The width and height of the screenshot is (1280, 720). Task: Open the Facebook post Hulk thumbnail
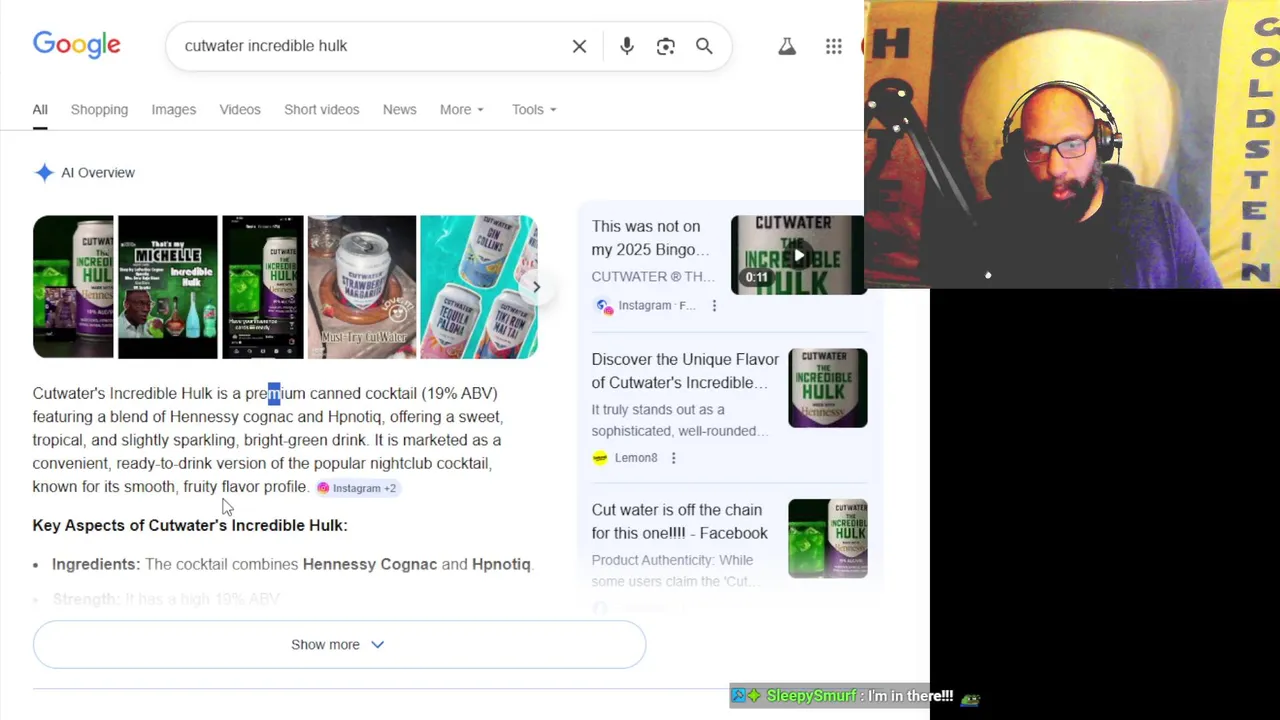pos(828,538)
